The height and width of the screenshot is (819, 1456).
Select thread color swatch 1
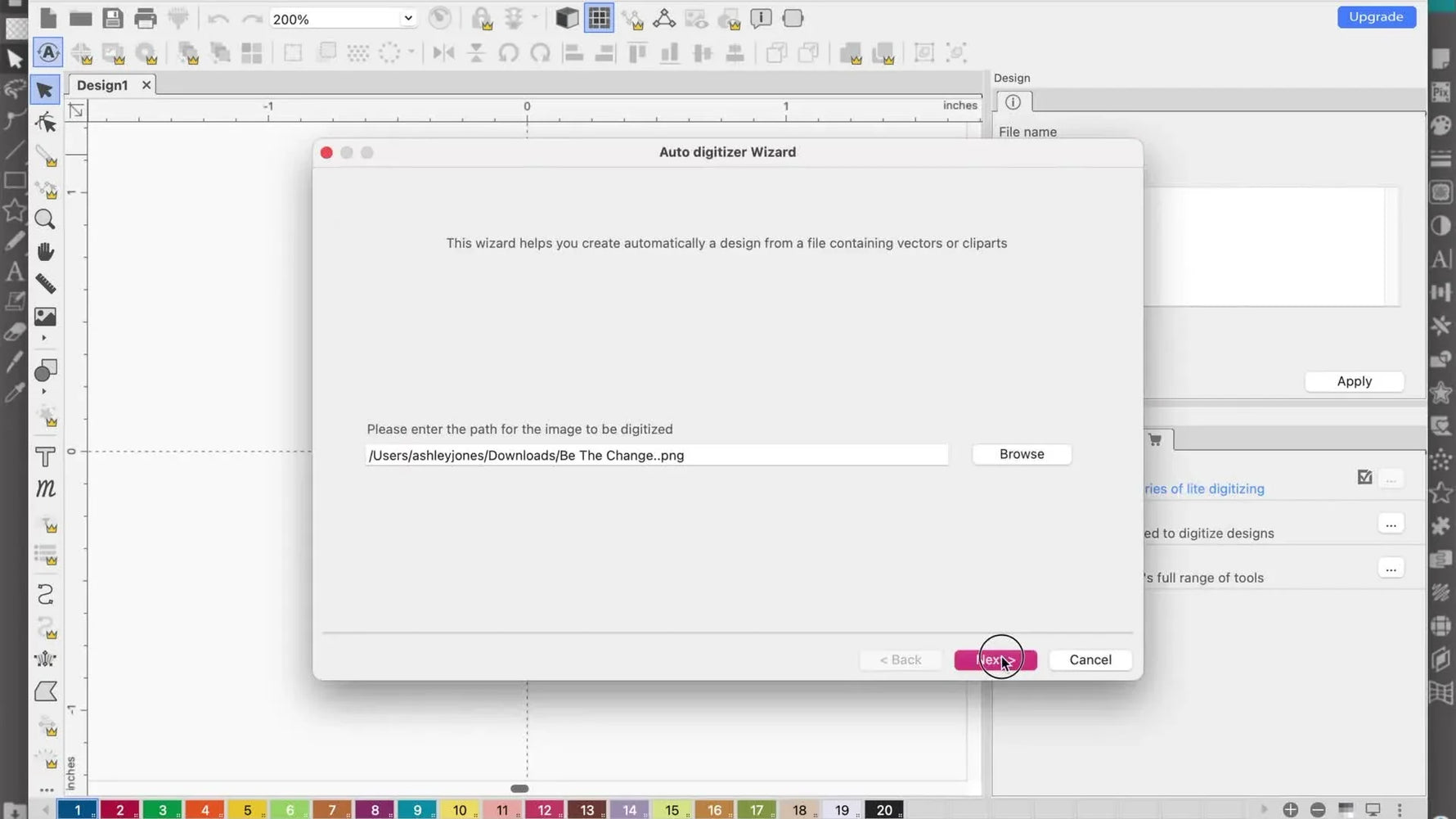78,810
